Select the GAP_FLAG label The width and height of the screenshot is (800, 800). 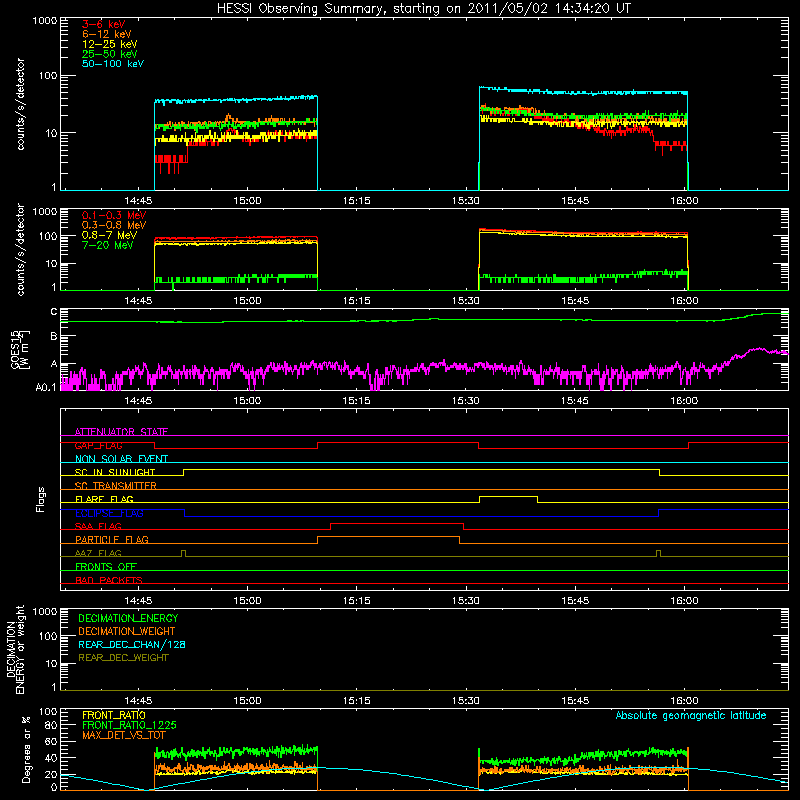click(x=98, y=445)
